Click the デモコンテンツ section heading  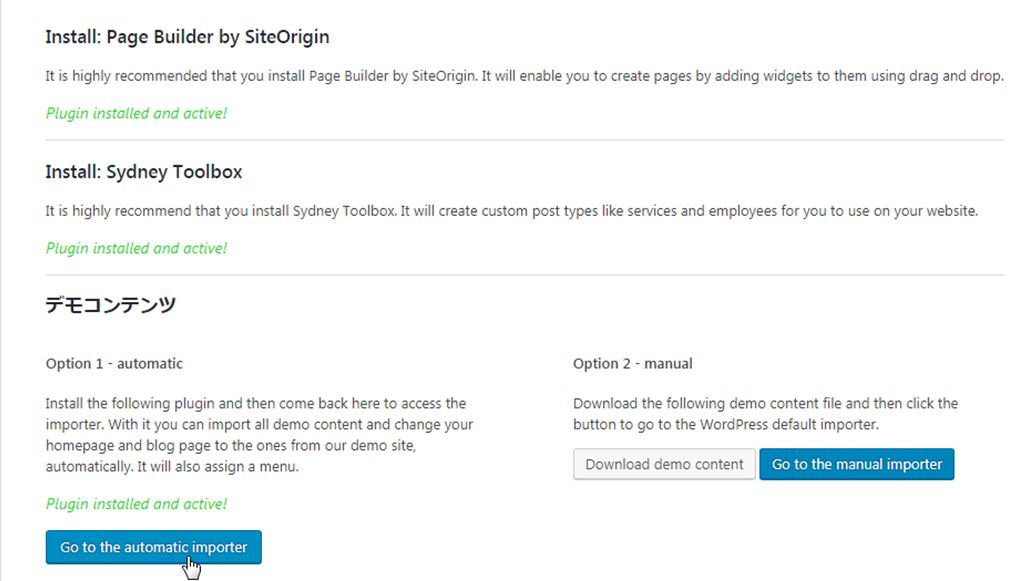pyautogui.click(x=111, y=305)
